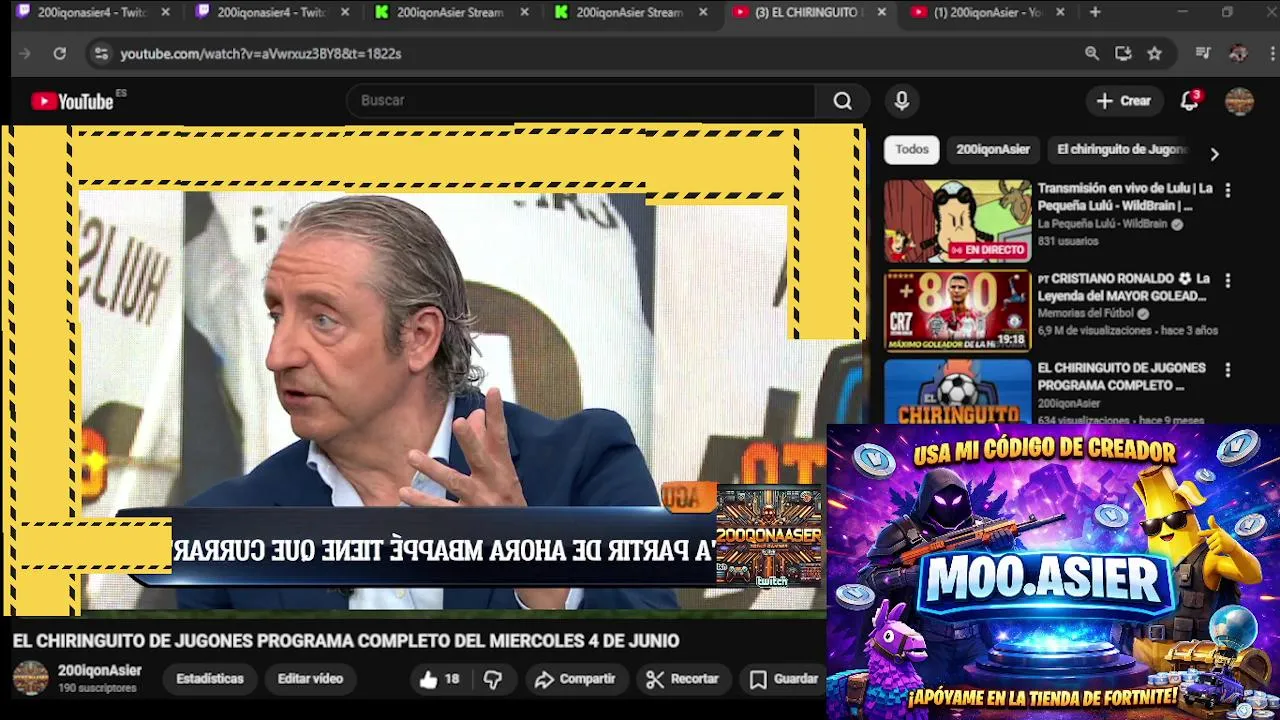Image resolution: width=1280 pixels, height=720 pixels.
Task: Open CRISTIANO RONALDO La Leyenda video title
Action: pos(1124,287)
